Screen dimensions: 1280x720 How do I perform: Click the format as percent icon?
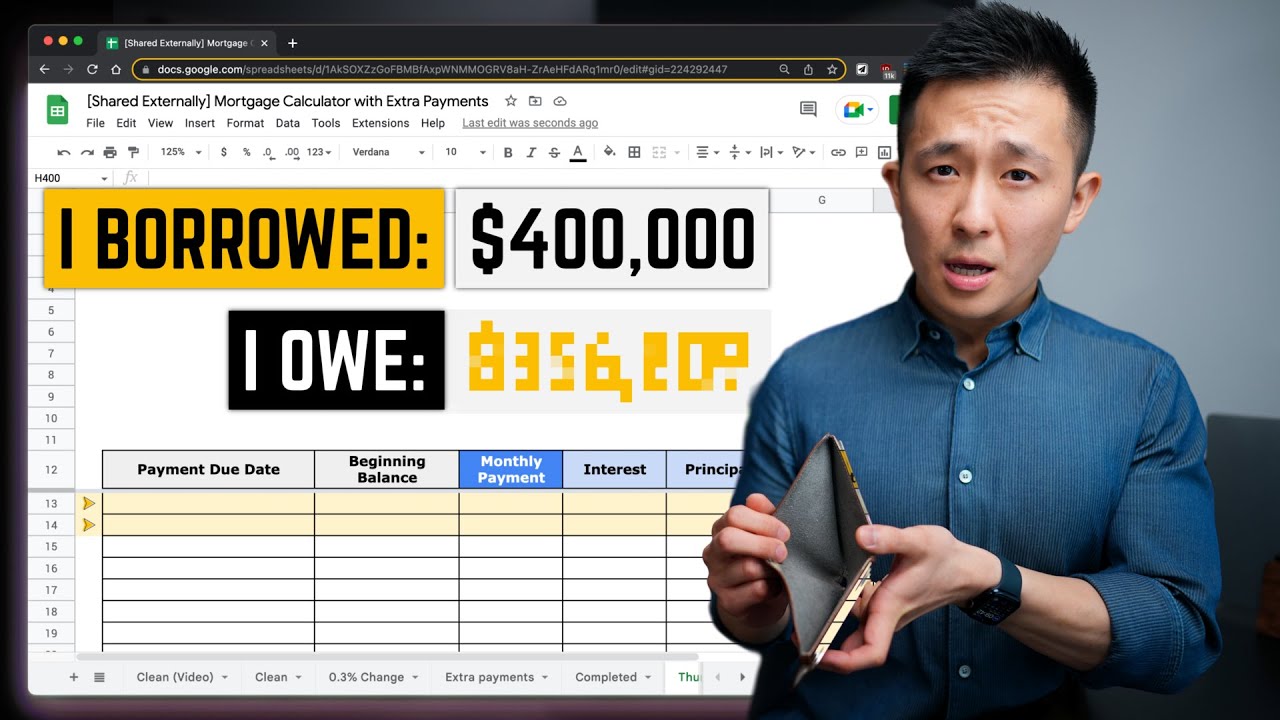(245, 152)
